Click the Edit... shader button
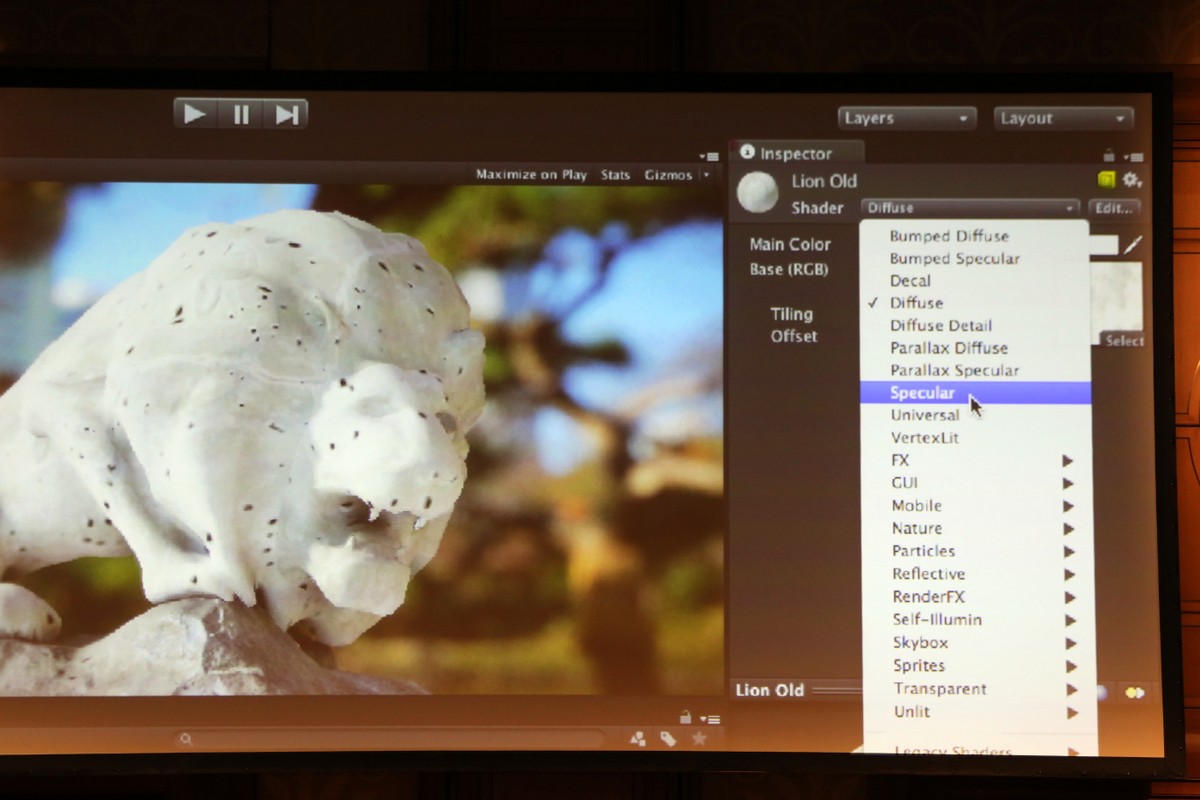This screenshot has width=1200, height=800. tap(1113, 208)
